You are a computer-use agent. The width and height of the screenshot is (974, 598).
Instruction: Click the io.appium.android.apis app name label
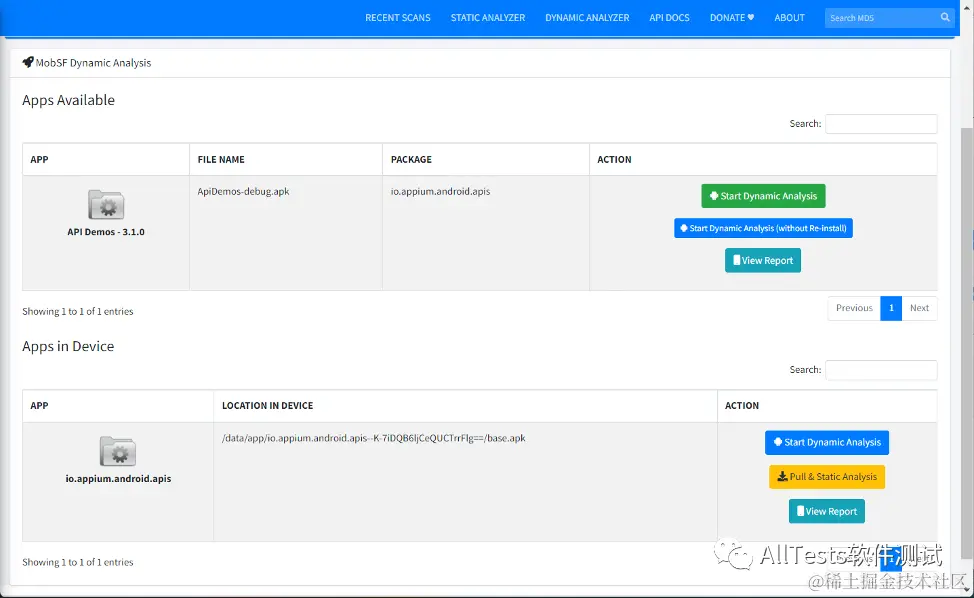click(x=118, y=479)
